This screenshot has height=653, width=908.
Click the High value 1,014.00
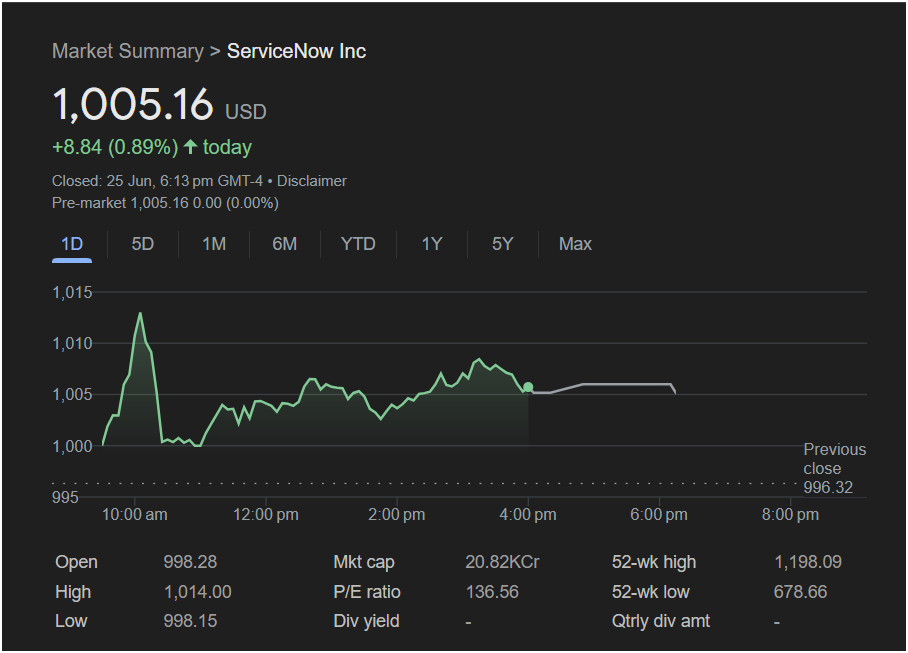tap(197, 592)
